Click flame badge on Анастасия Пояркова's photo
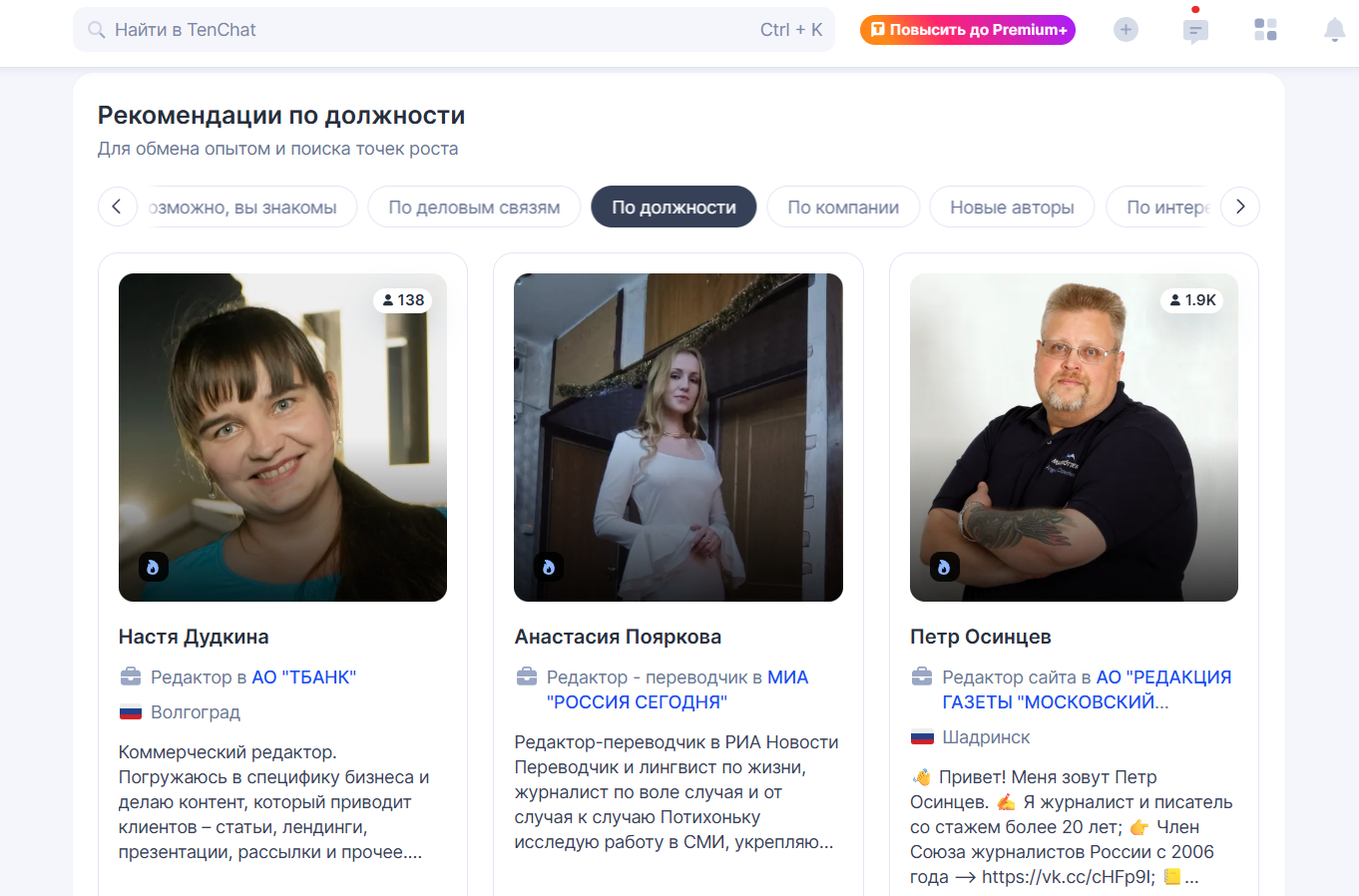This screenshot has height=896, width=1359. click(549, 567)
